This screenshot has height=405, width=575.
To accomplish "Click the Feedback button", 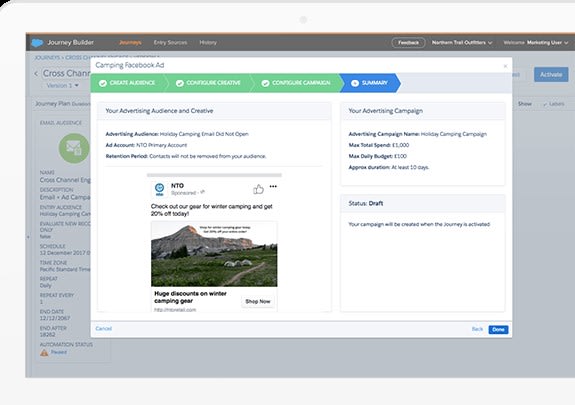I will point(408,43).
